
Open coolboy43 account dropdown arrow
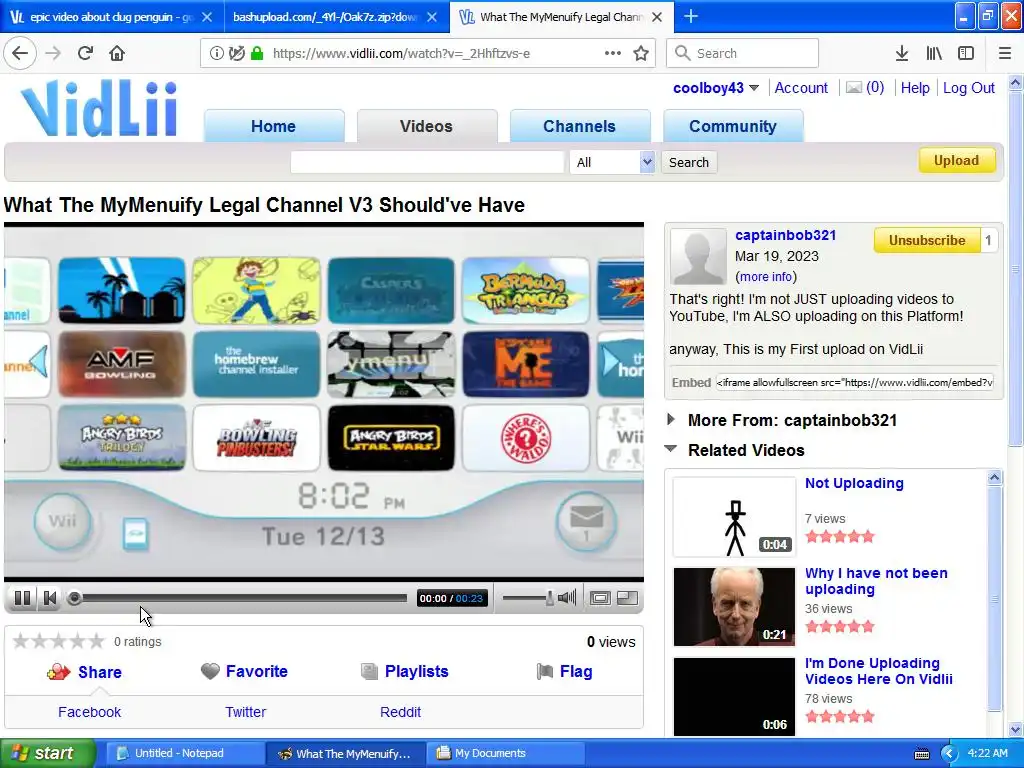click(754, 88)
